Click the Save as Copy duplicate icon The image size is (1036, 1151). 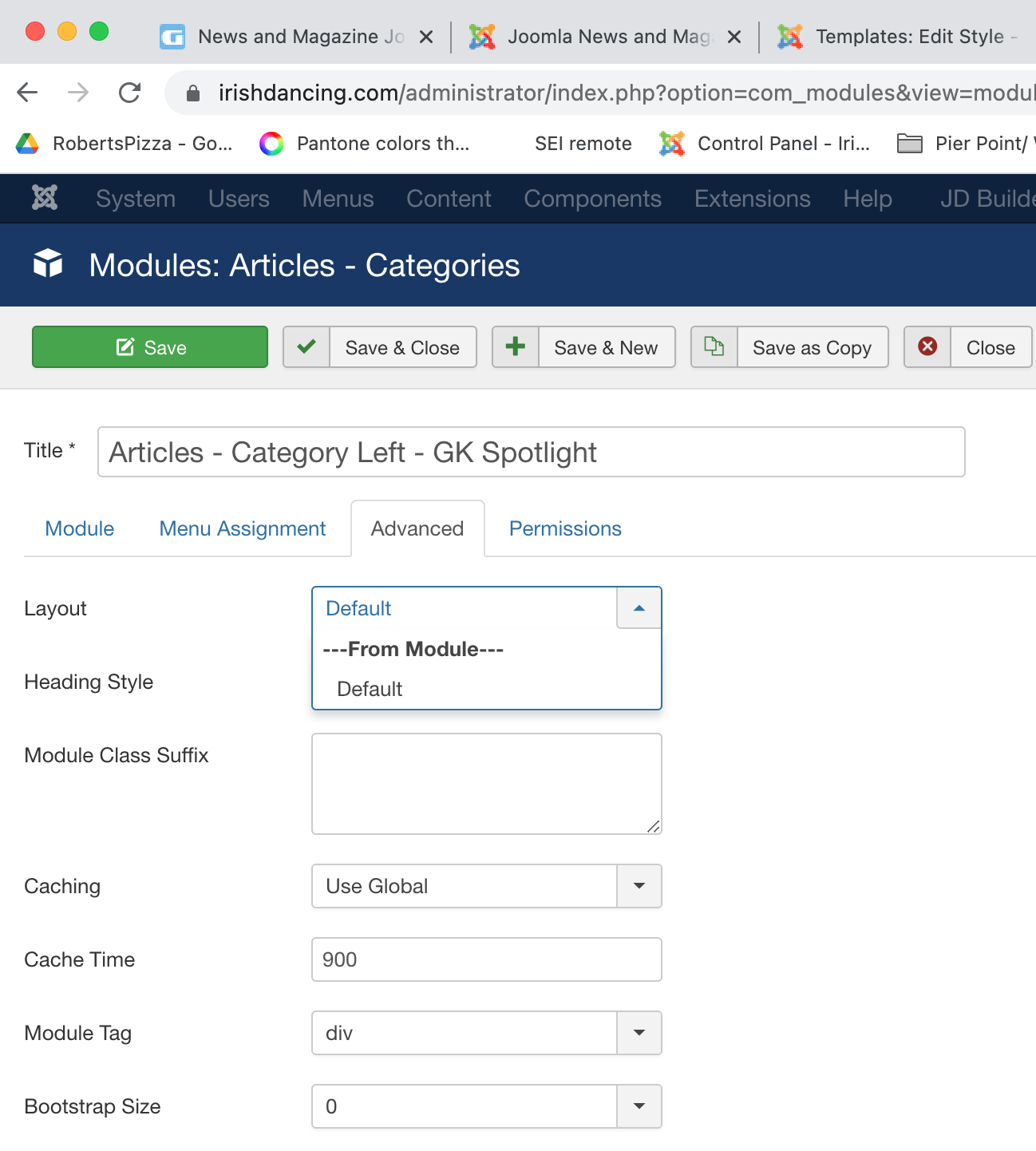(714, 347)
